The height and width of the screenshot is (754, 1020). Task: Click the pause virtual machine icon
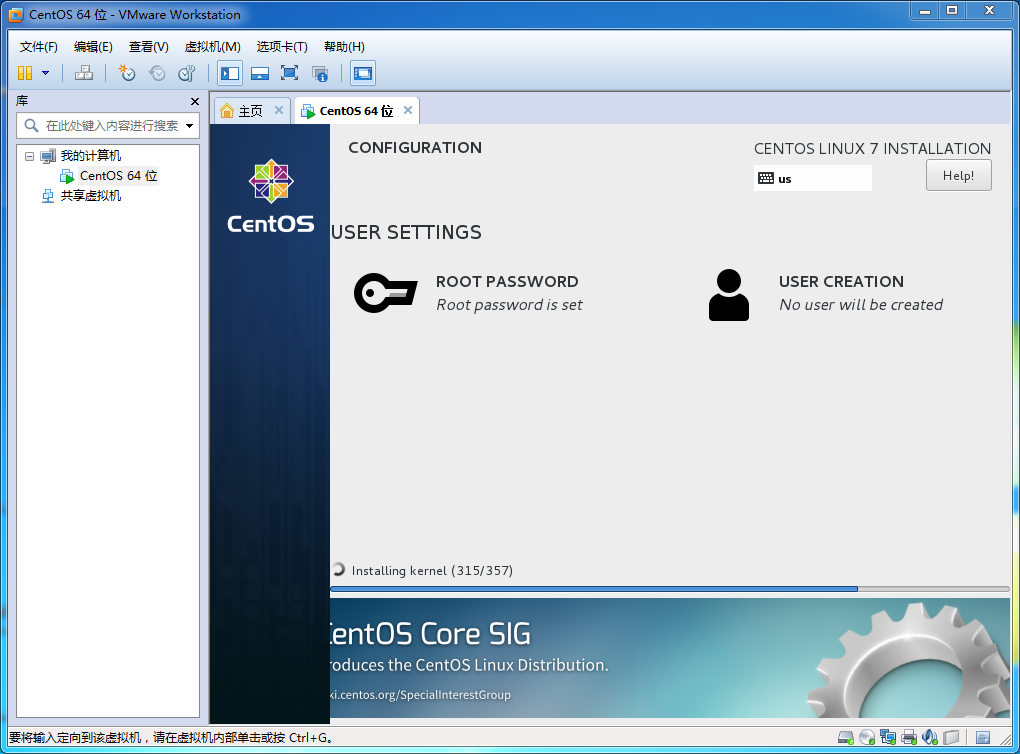coord(25,73)
